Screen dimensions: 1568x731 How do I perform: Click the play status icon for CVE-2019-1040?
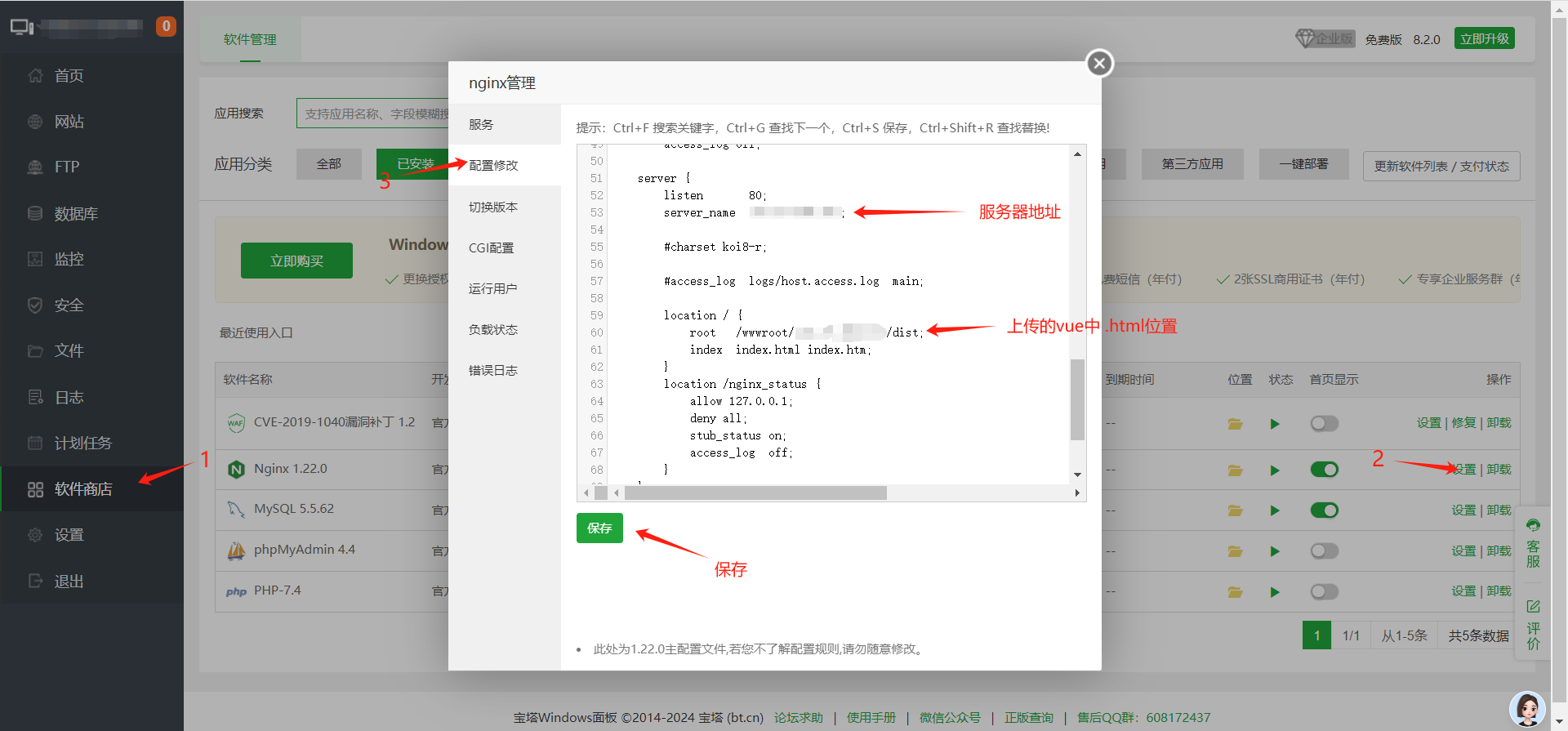(x=1275, y=424)
